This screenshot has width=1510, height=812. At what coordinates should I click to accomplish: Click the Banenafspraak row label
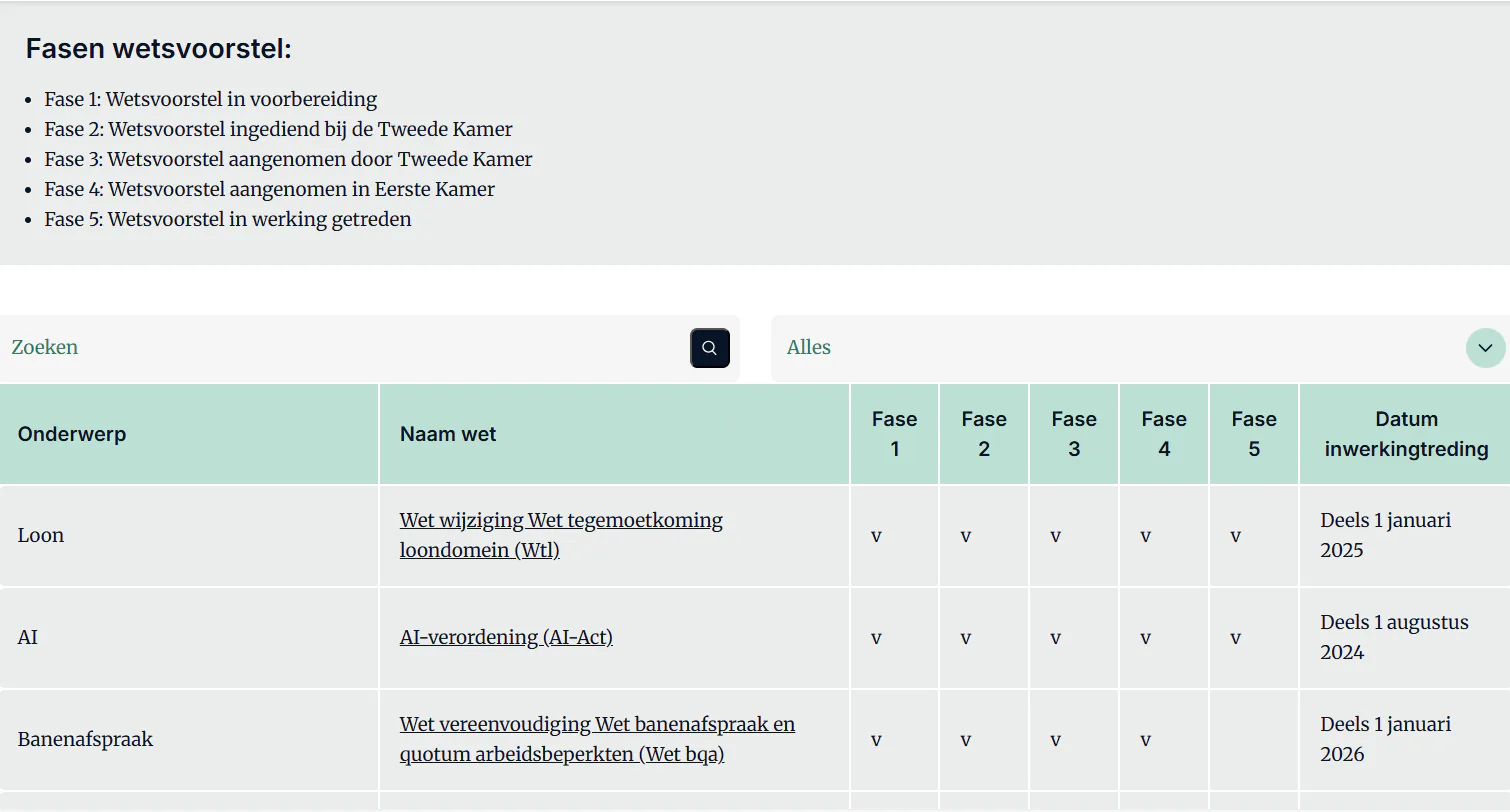pyautogui.click(x=84, y=739)
